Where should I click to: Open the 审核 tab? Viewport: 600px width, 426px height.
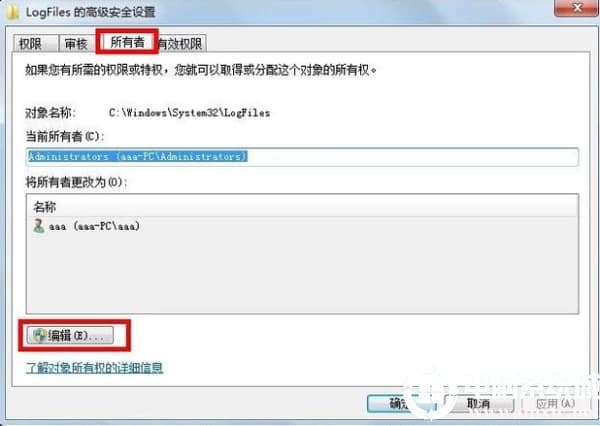[x=77, y=44]
